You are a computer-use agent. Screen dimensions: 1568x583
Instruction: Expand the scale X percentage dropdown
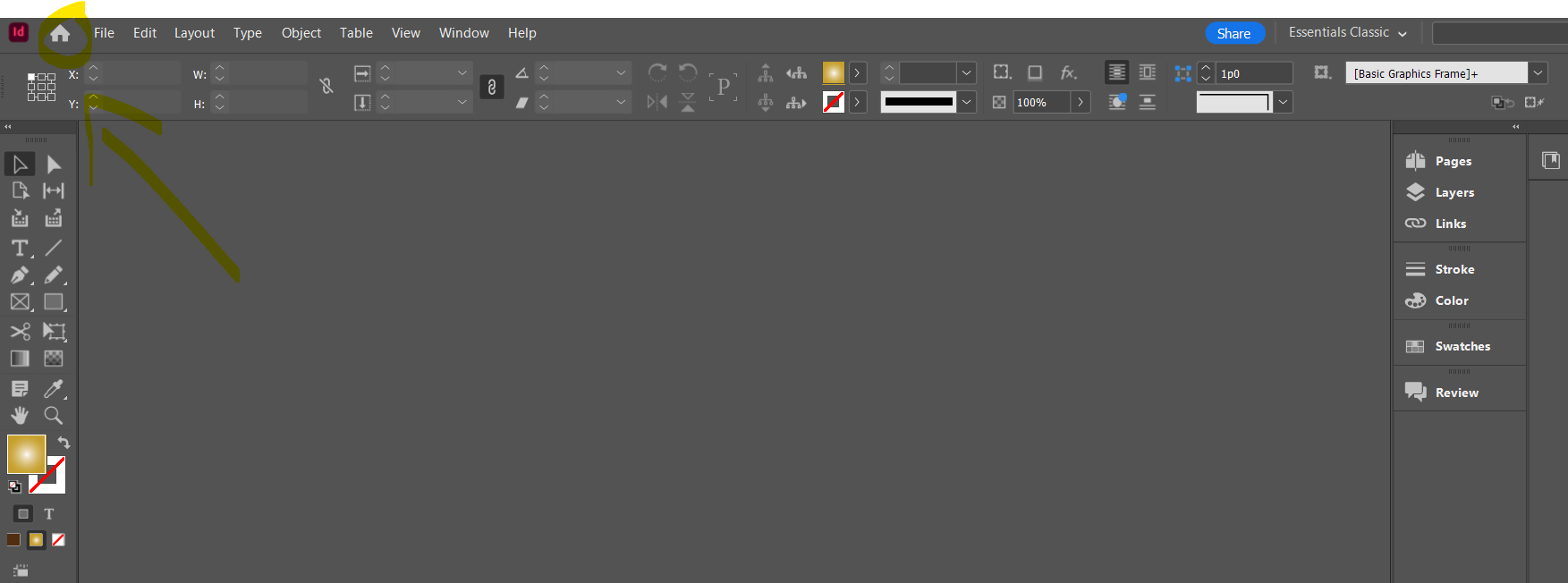462,72
